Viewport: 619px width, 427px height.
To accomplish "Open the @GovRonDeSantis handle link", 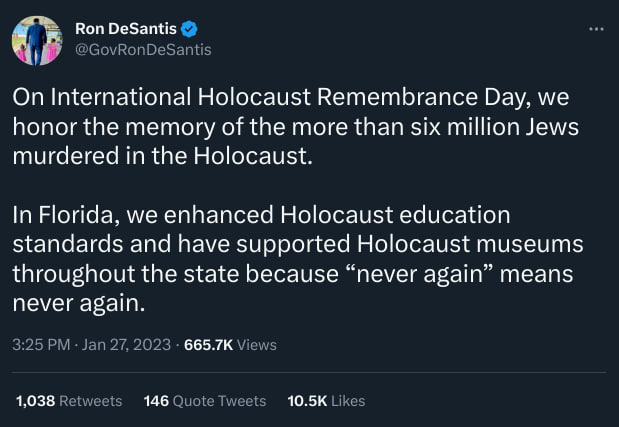I will (143, 48).
